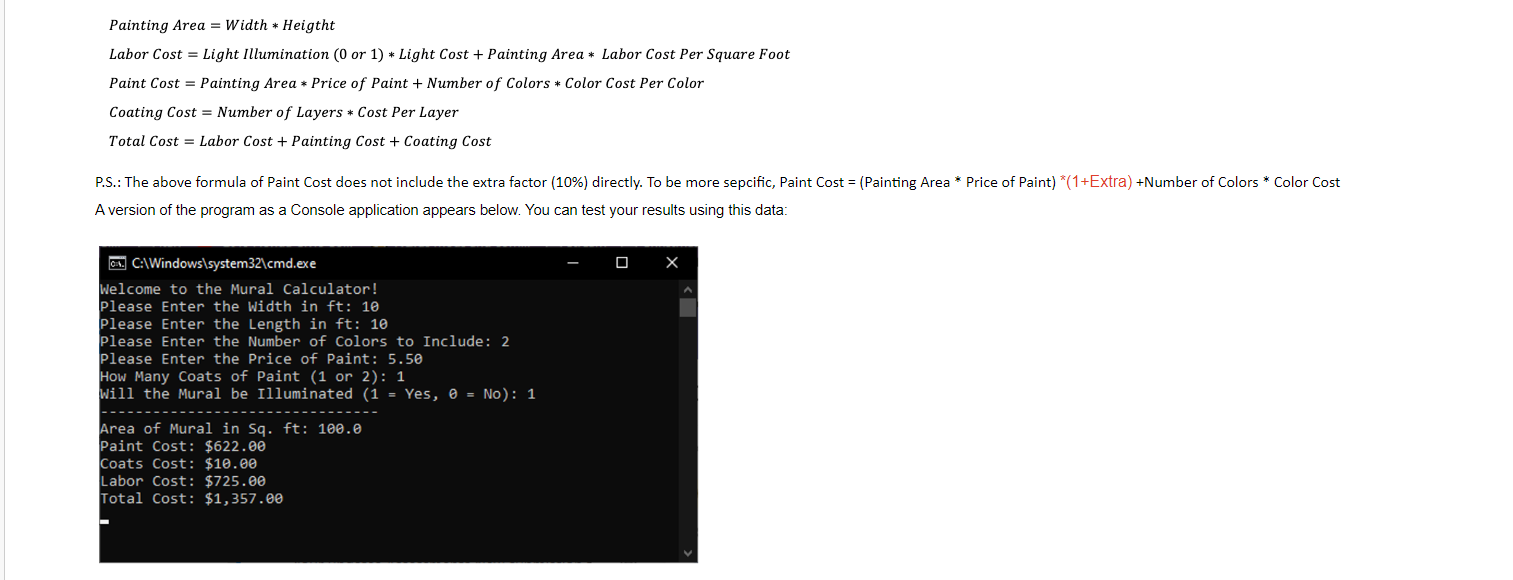The height and width of the screenshot is (580, 1513).
Task: Click the maximize button of console window
Action: pos(622,262)
